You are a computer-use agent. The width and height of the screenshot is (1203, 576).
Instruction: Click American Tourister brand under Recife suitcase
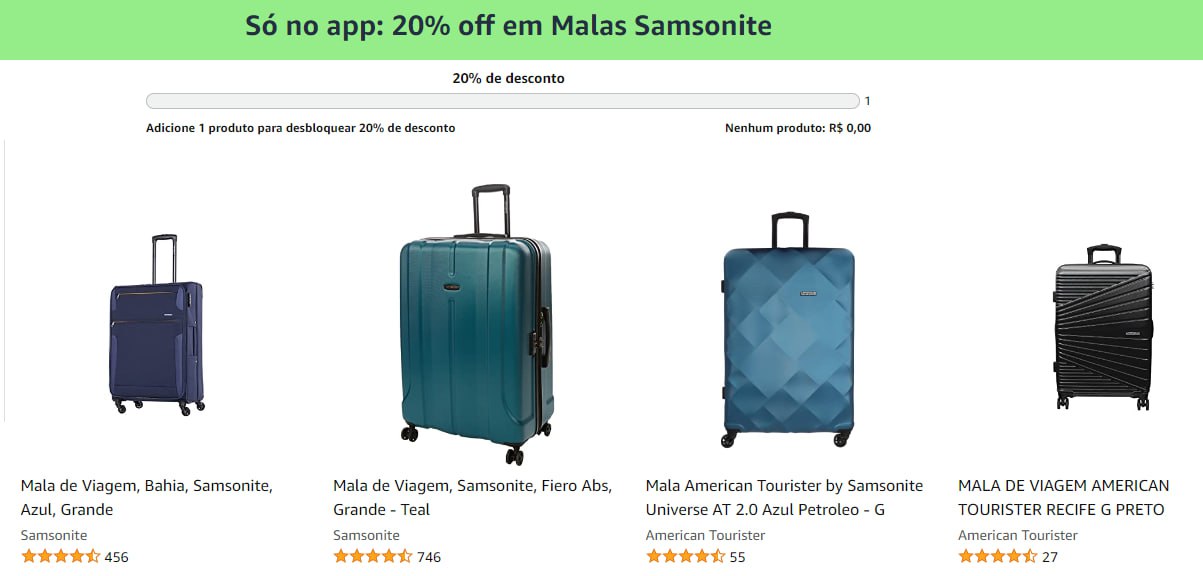tap(1018, 535)
